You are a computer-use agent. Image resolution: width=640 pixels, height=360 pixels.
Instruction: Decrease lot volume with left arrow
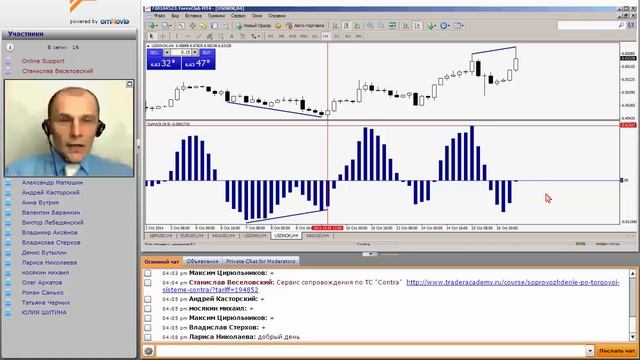[x=167, y=53]
